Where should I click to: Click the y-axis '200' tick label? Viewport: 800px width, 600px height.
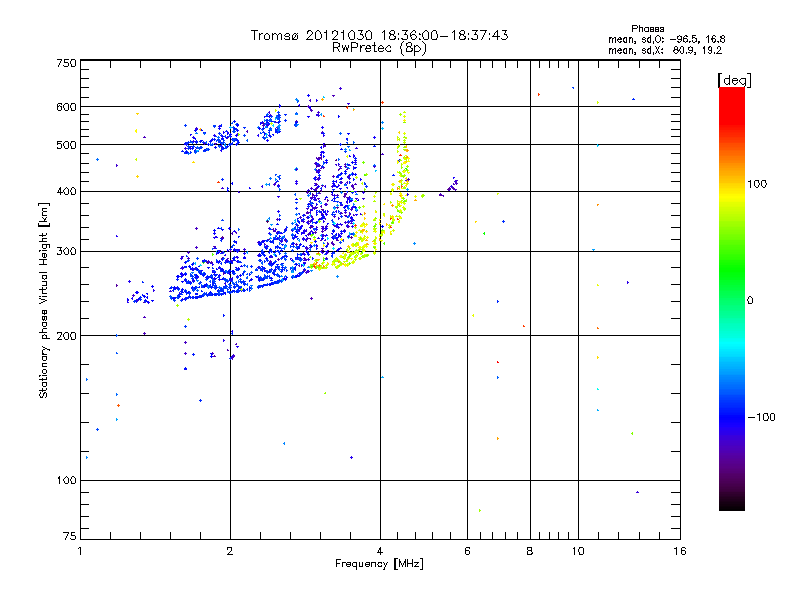(x=67, y=336)
